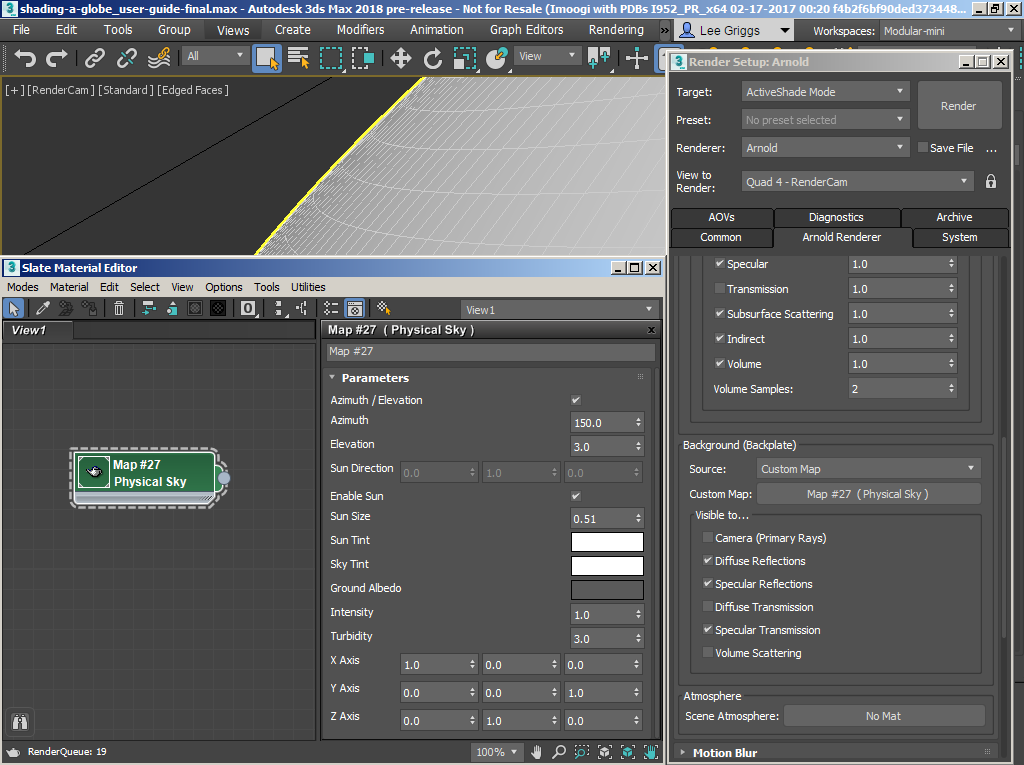This screenshot has width=1024, height=765.
Task: Select the Select and Move tool
Action: [401, 58]
